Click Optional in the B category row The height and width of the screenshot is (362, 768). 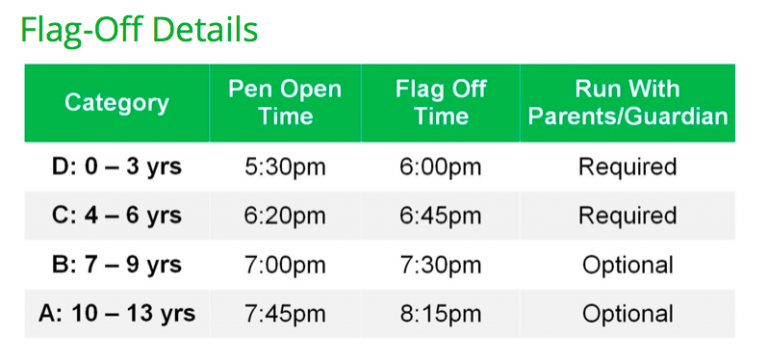(627, 265)
